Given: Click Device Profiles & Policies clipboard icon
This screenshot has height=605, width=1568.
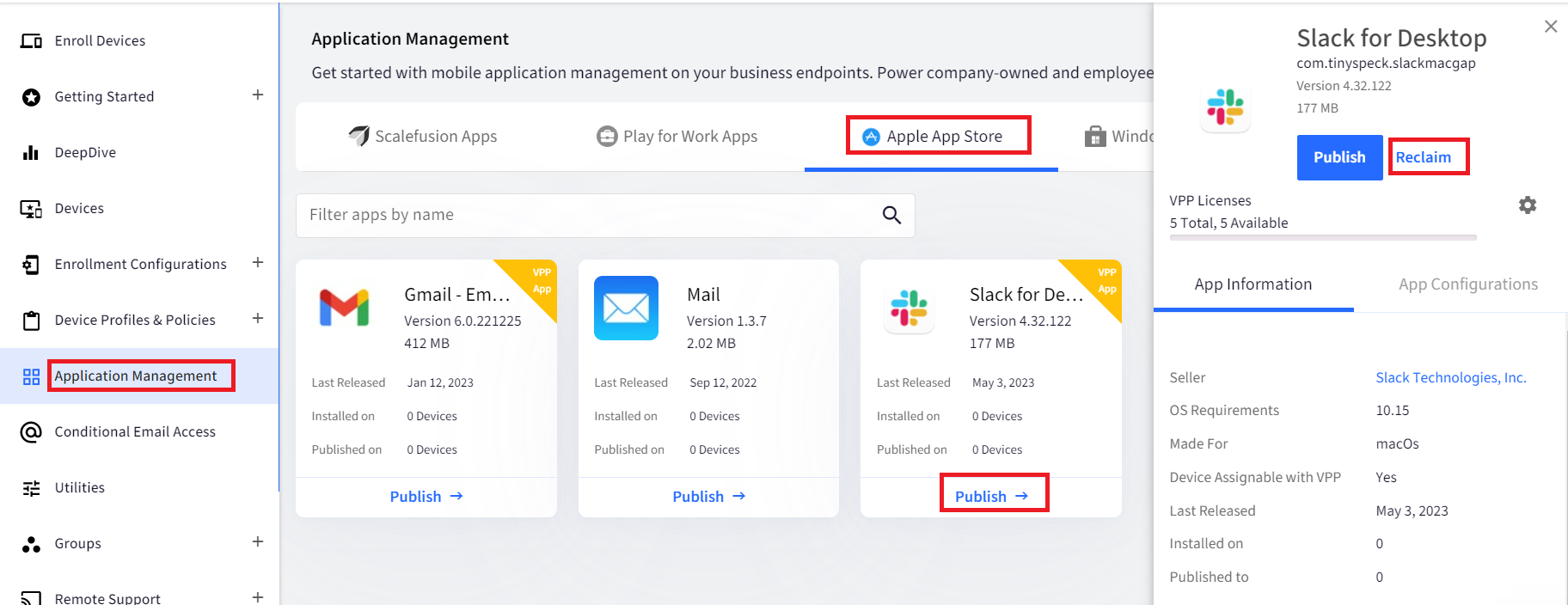Looking at the screenshot, I should (x=31, y=321).
